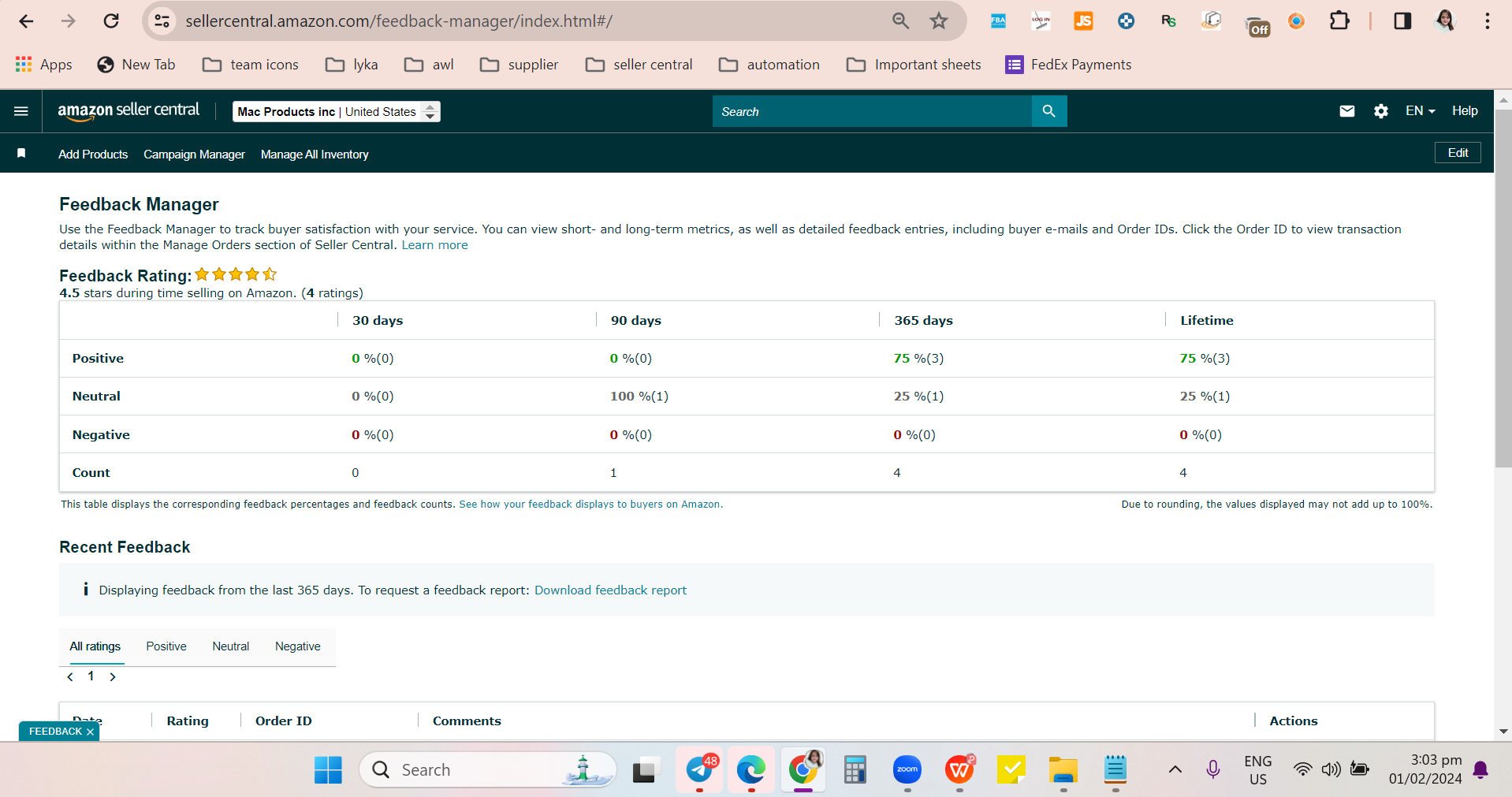The width and height of the screenshot is (1512, 797).
Task: Open the seller central bookmark folder
Action: click(639, 65)
